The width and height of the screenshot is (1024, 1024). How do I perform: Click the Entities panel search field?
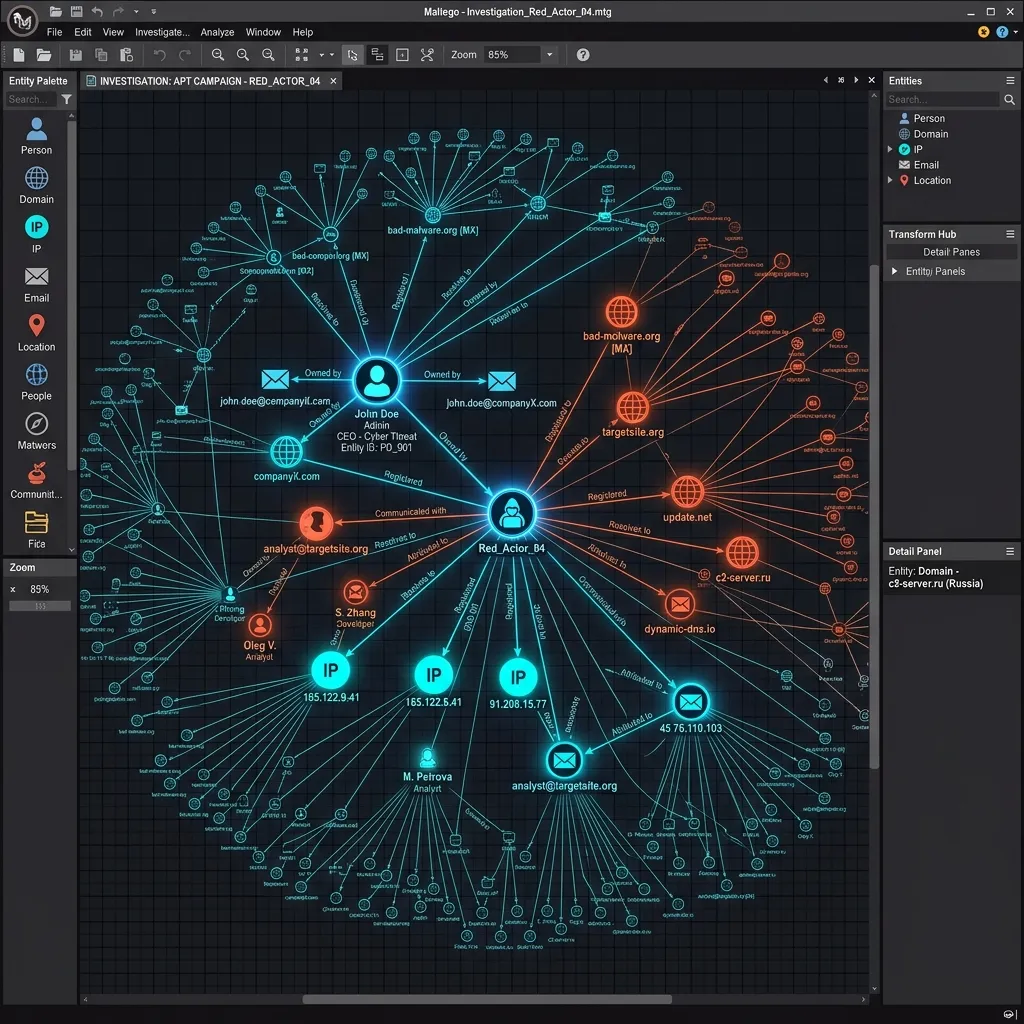click(x=942, y=99)
